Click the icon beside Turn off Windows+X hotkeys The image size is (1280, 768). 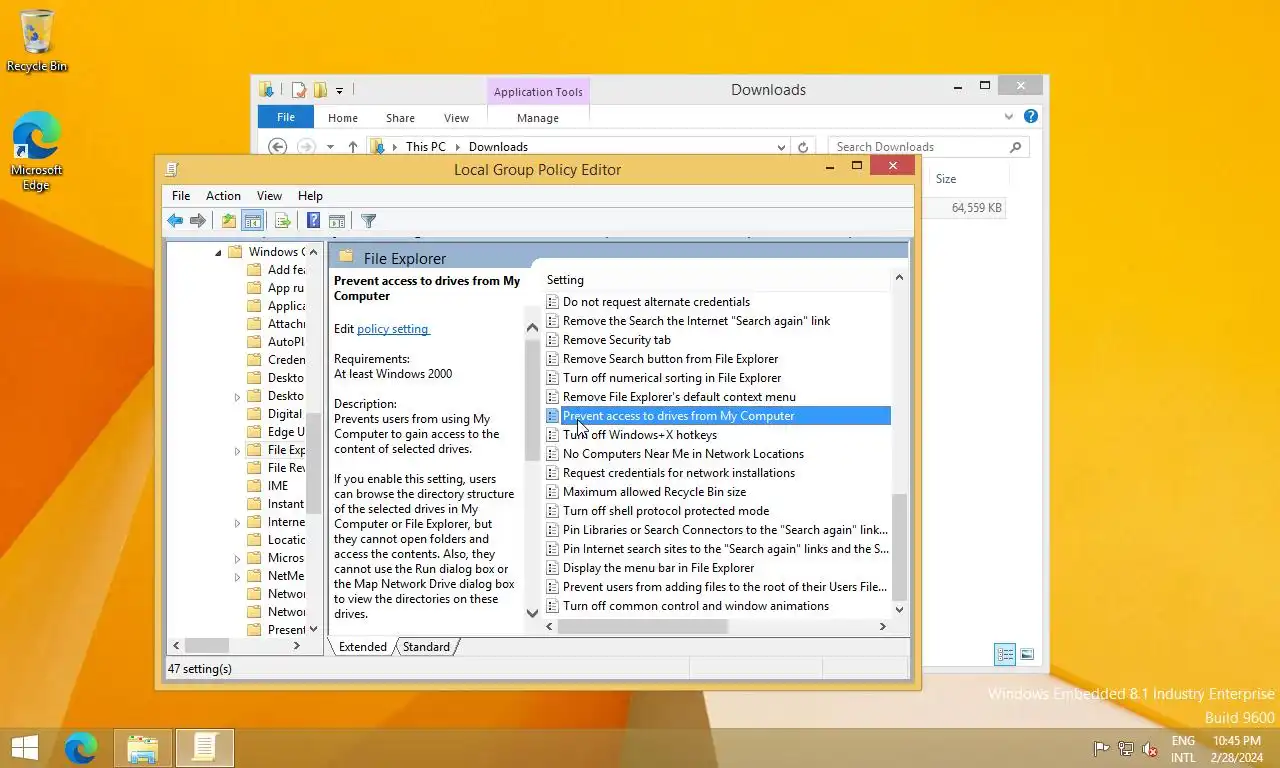pos(552,435)
